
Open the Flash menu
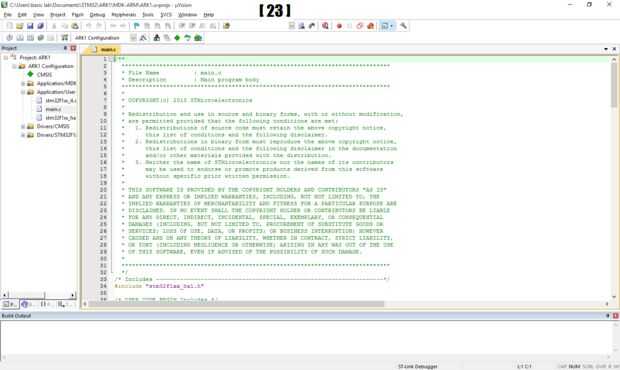(x=78, y=15)
